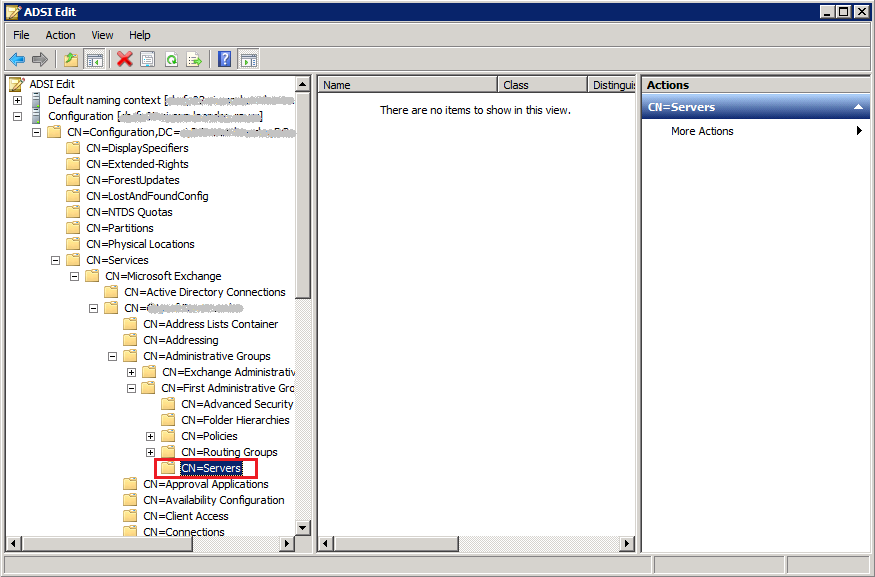Click the Export List toolbar icon

[194, 59]
